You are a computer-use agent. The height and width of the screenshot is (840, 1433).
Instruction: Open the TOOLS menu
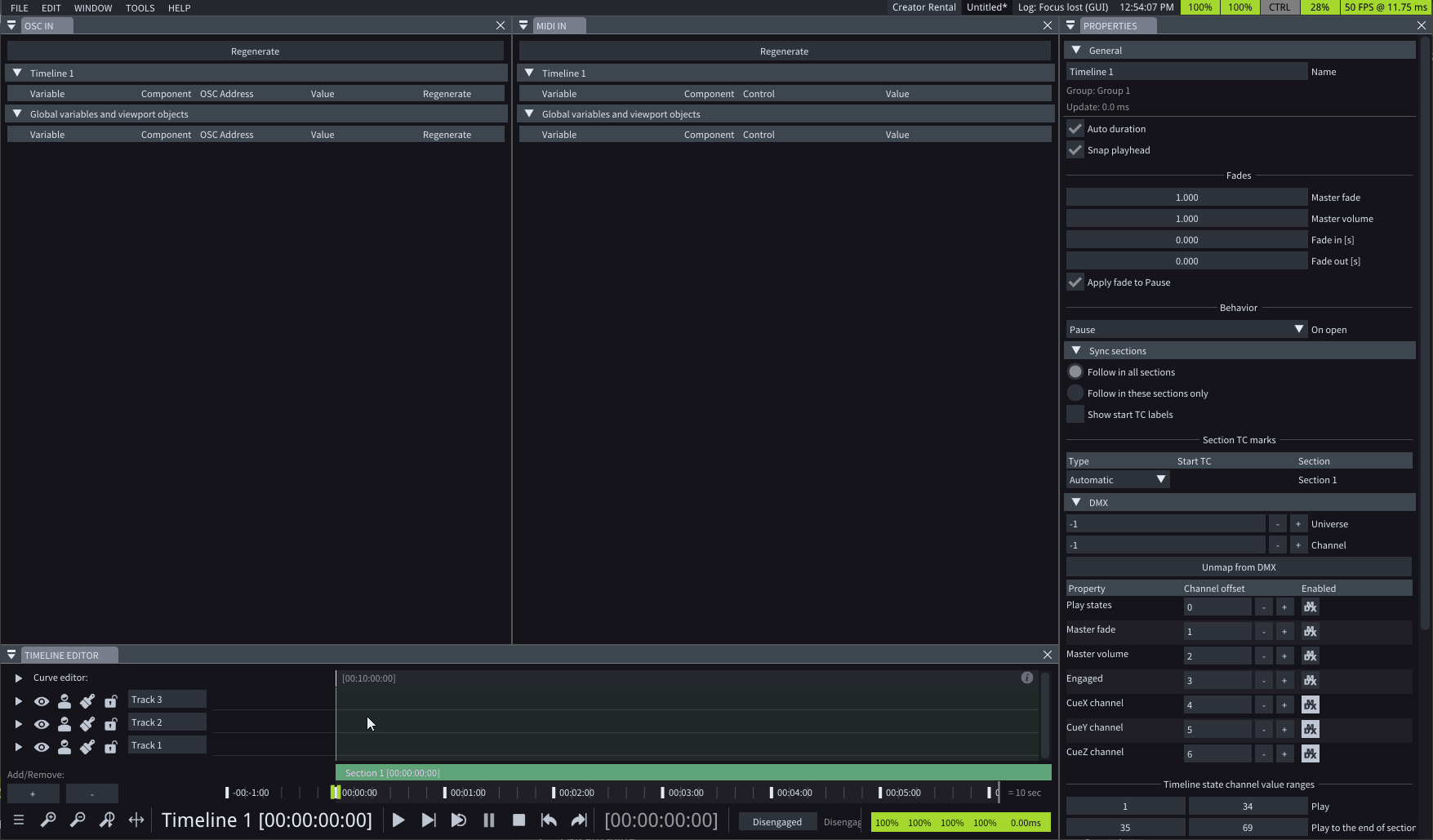click(140, 8)
